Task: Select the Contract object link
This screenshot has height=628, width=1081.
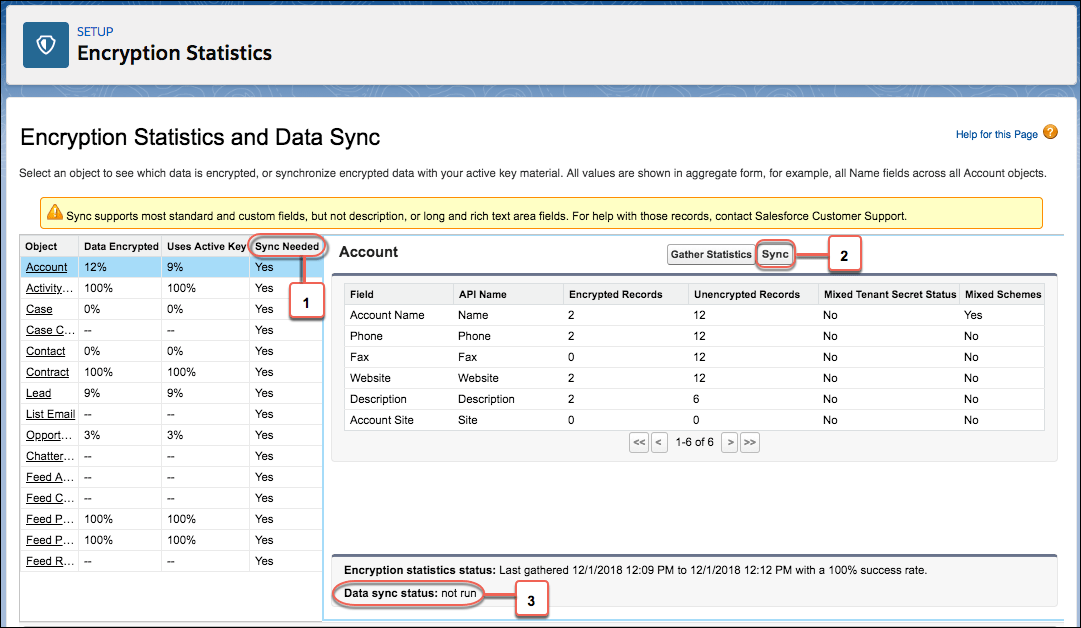Action: (x=48, y=372)
